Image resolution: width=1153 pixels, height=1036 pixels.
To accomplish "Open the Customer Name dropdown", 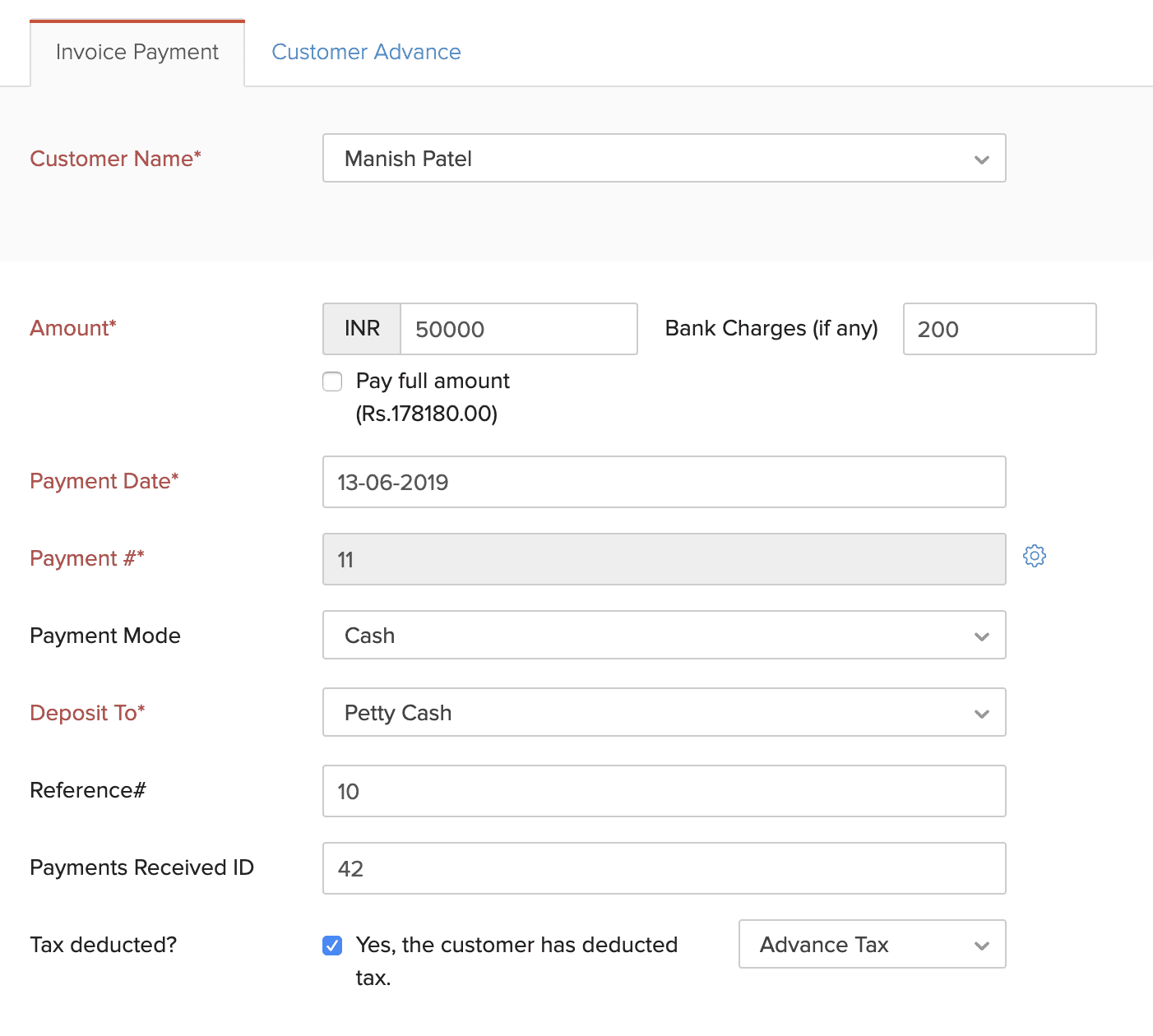I will (663, 159).
